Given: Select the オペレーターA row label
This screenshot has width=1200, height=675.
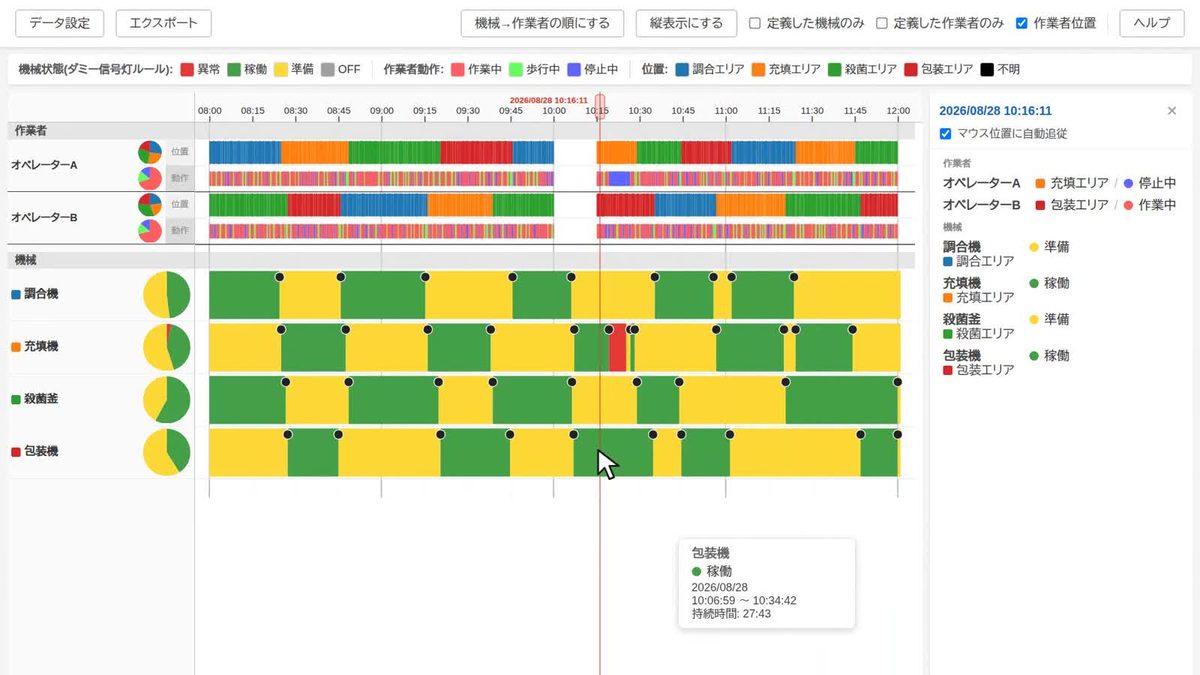Looking at the screenshot, I should click(x=44, y=165).
